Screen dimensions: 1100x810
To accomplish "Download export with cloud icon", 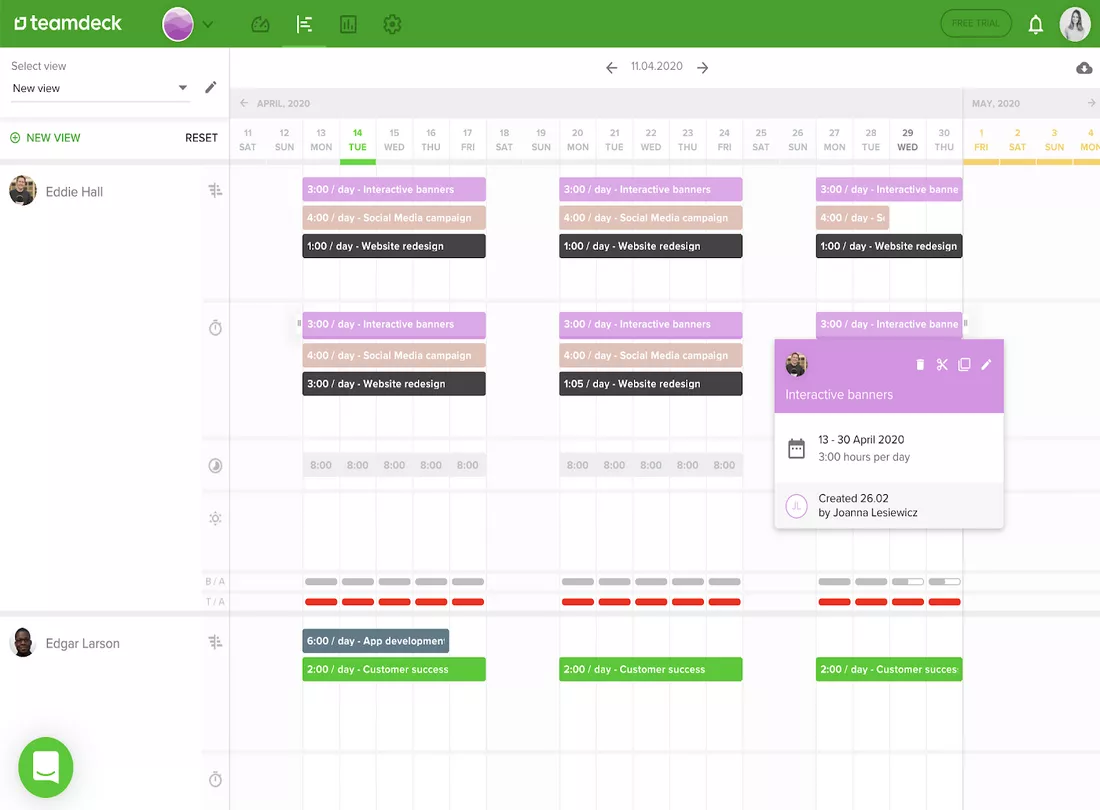I will 1084,68.
